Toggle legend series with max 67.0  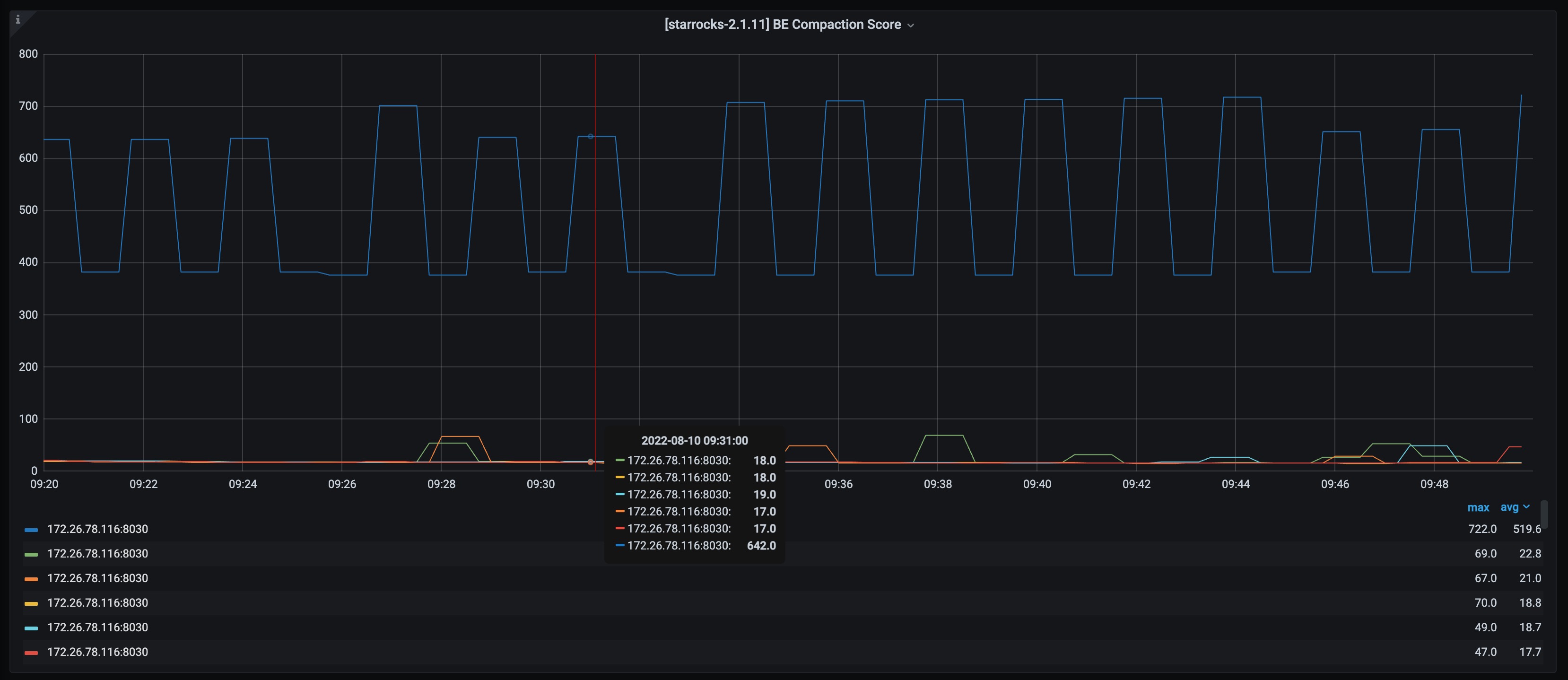97,578
